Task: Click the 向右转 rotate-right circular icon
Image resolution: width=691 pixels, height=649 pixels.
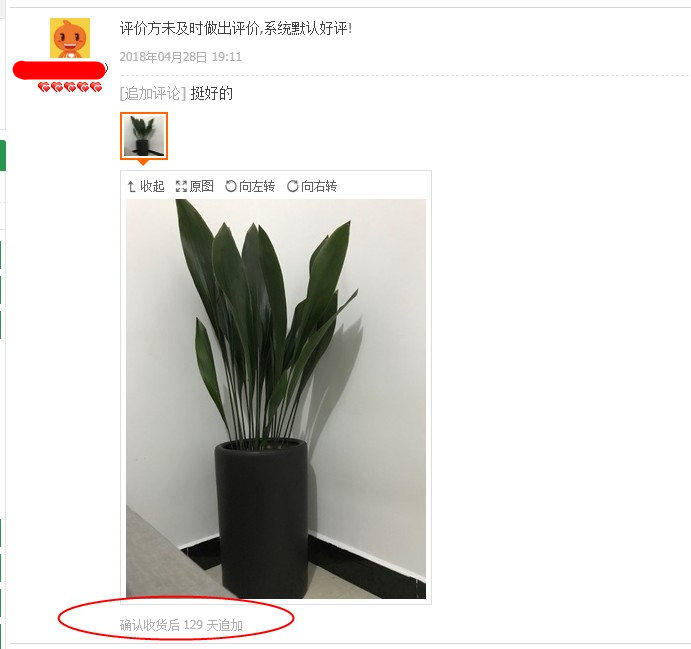Action: pos(293,186)
